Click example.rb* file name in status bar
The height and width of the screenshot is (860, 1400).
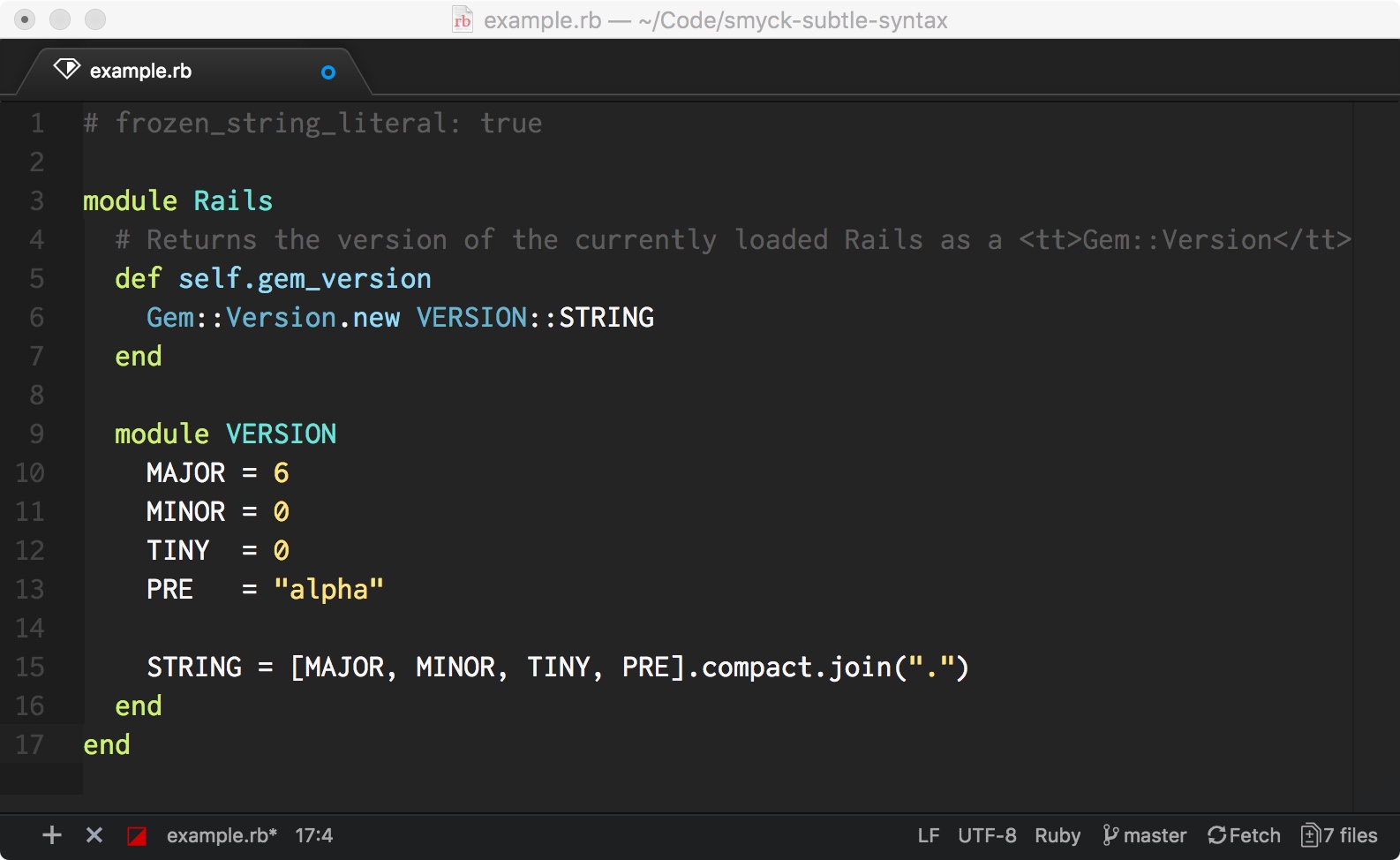[222, 835]
